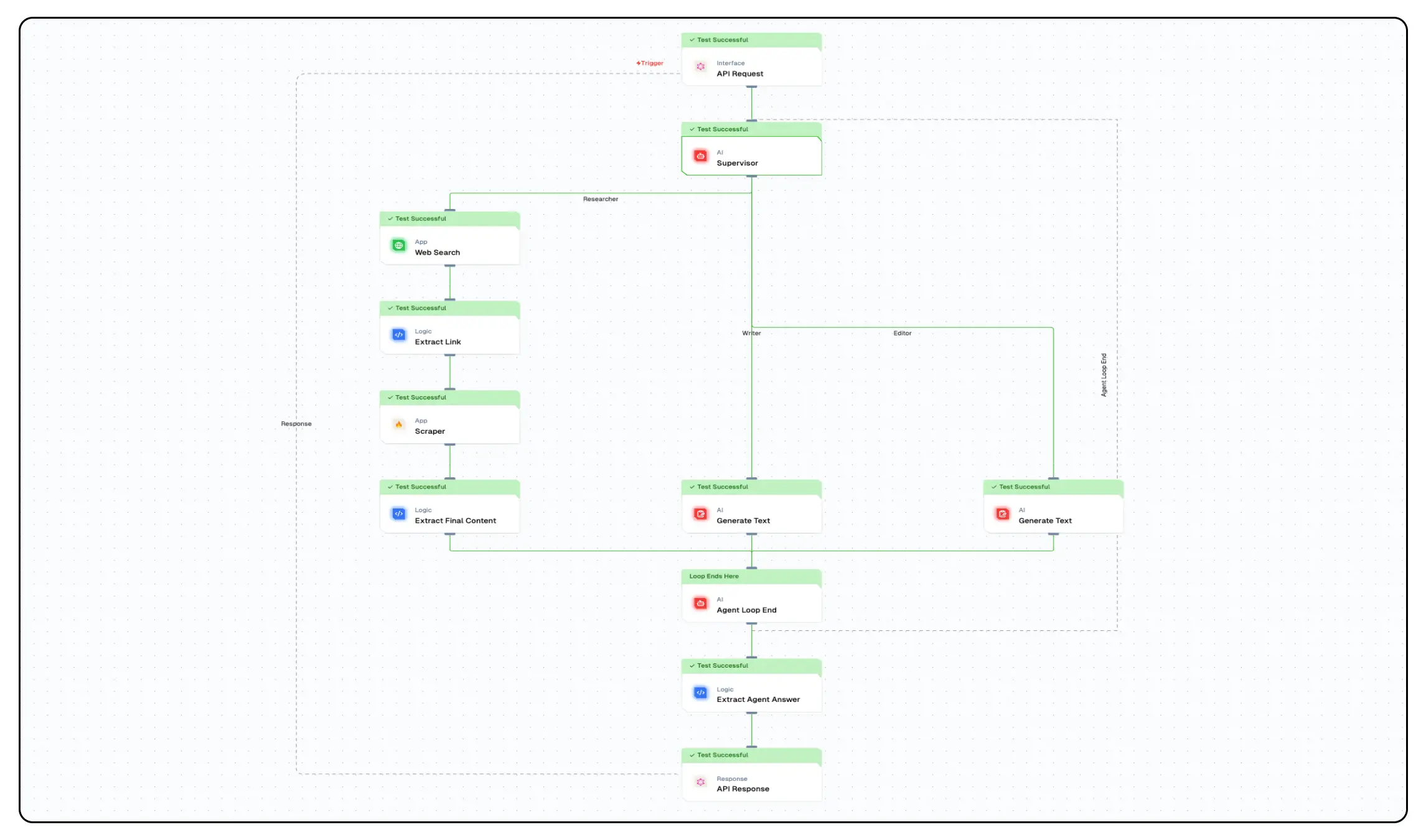This screenshot has width=1426, height=840.
Task: Select the Trigger label near API Request
Action: (x=650, y=62)
